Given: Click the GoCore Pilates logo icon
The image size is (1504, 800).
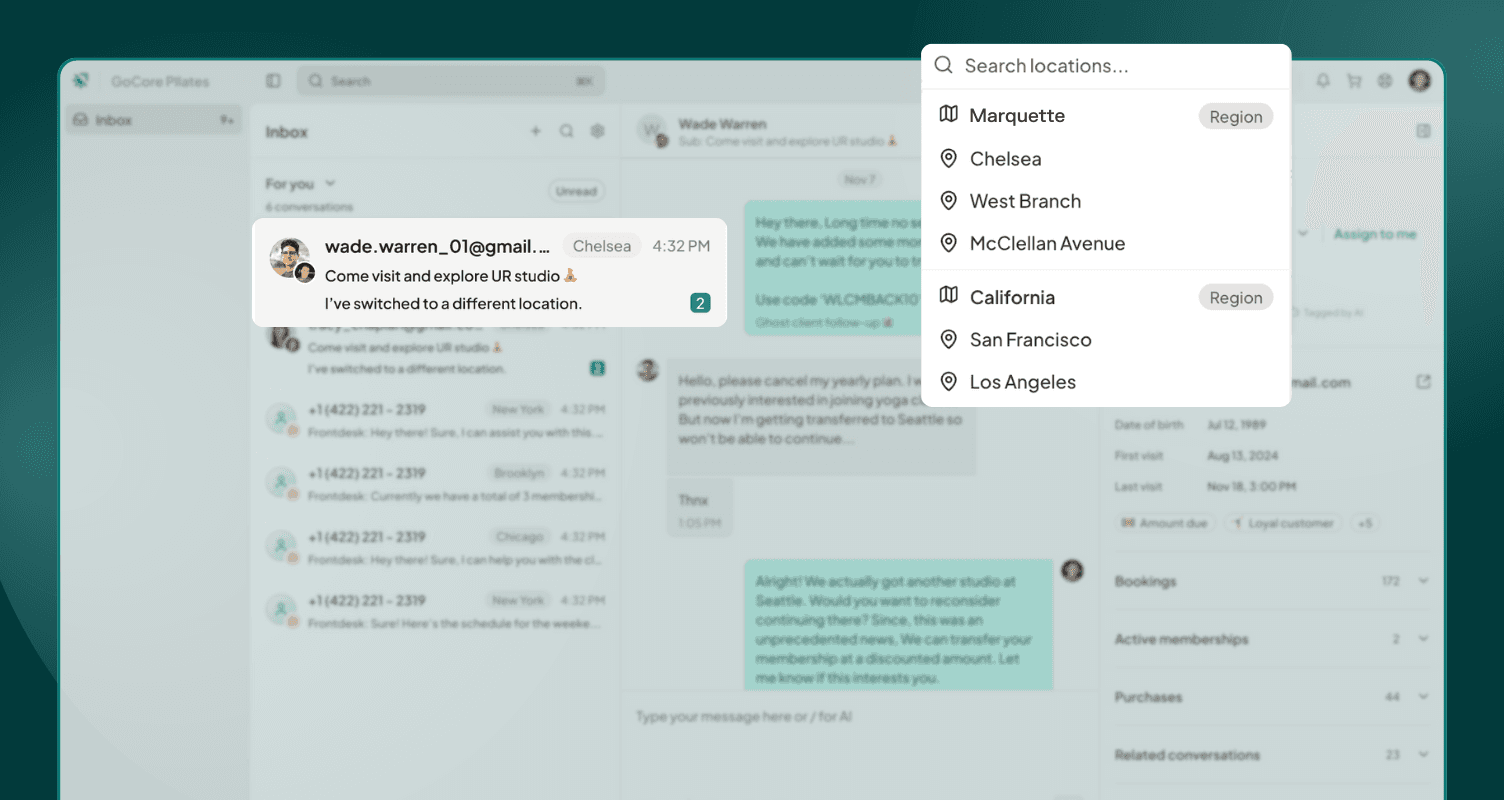Looking at the screenshot, I should [80, 81].
